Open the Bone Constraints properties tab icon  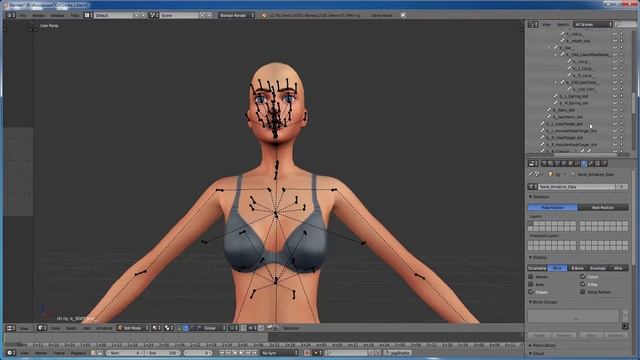(597, 163)
